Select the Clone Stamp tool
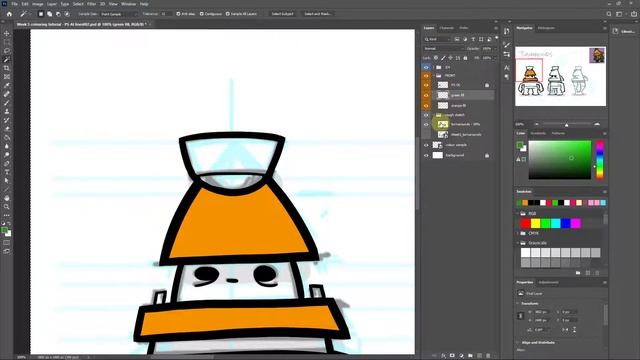Image resolution: width=640 pixels, height=360 pixels. click(7, 111)
